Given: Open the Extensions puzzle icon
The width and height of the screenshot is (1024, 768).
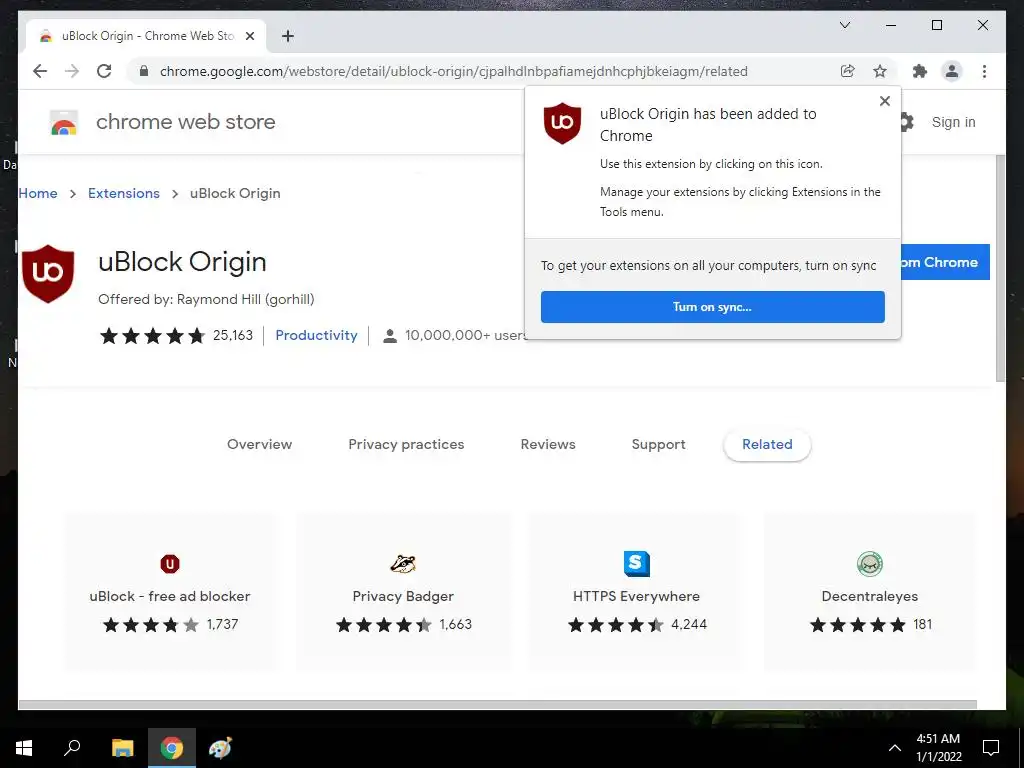Looking at the screenshot, I should pos(920,71).
